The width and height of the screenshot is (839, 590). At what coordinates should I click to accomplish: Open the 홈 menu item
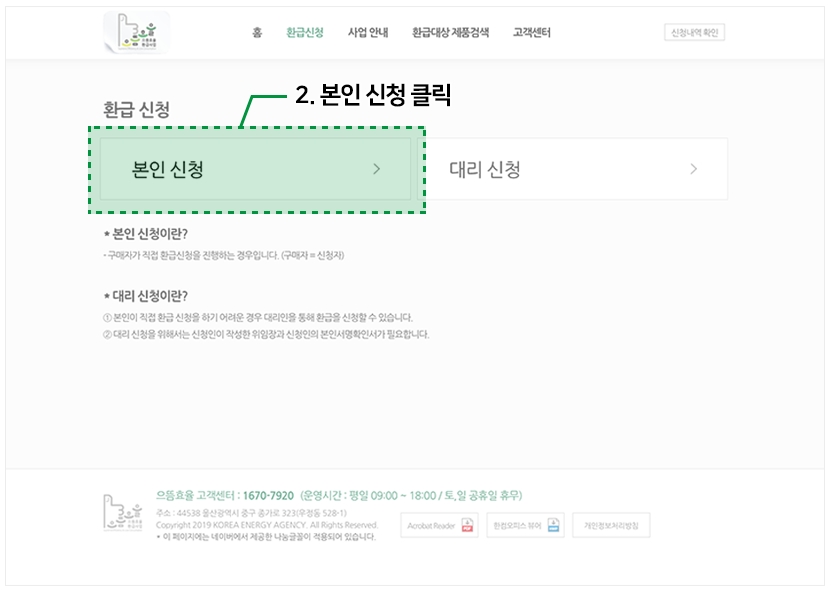point(257,33)
